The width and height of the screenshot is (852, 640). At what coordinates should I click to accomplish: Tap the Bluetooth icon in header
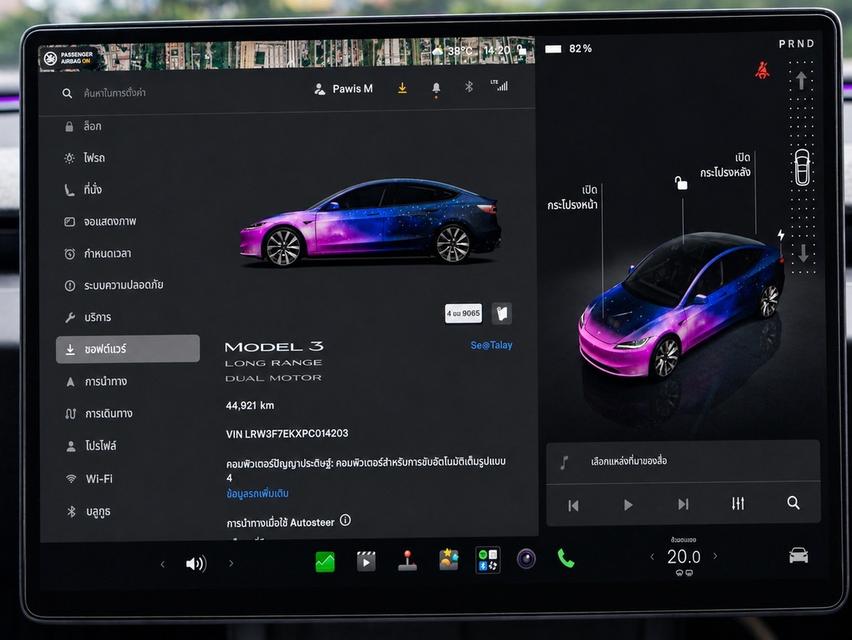click(469, 86)
